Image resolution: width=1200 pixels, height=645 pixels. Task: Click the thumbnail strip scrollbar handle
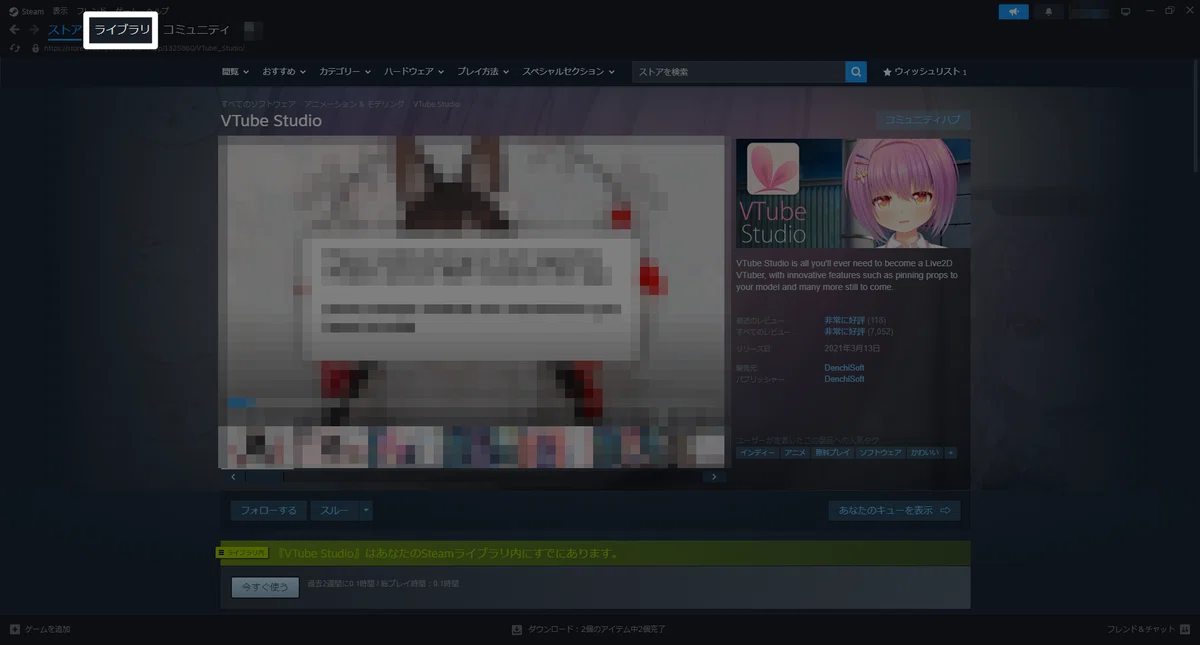pyautogui.click(x=265, y=477)
